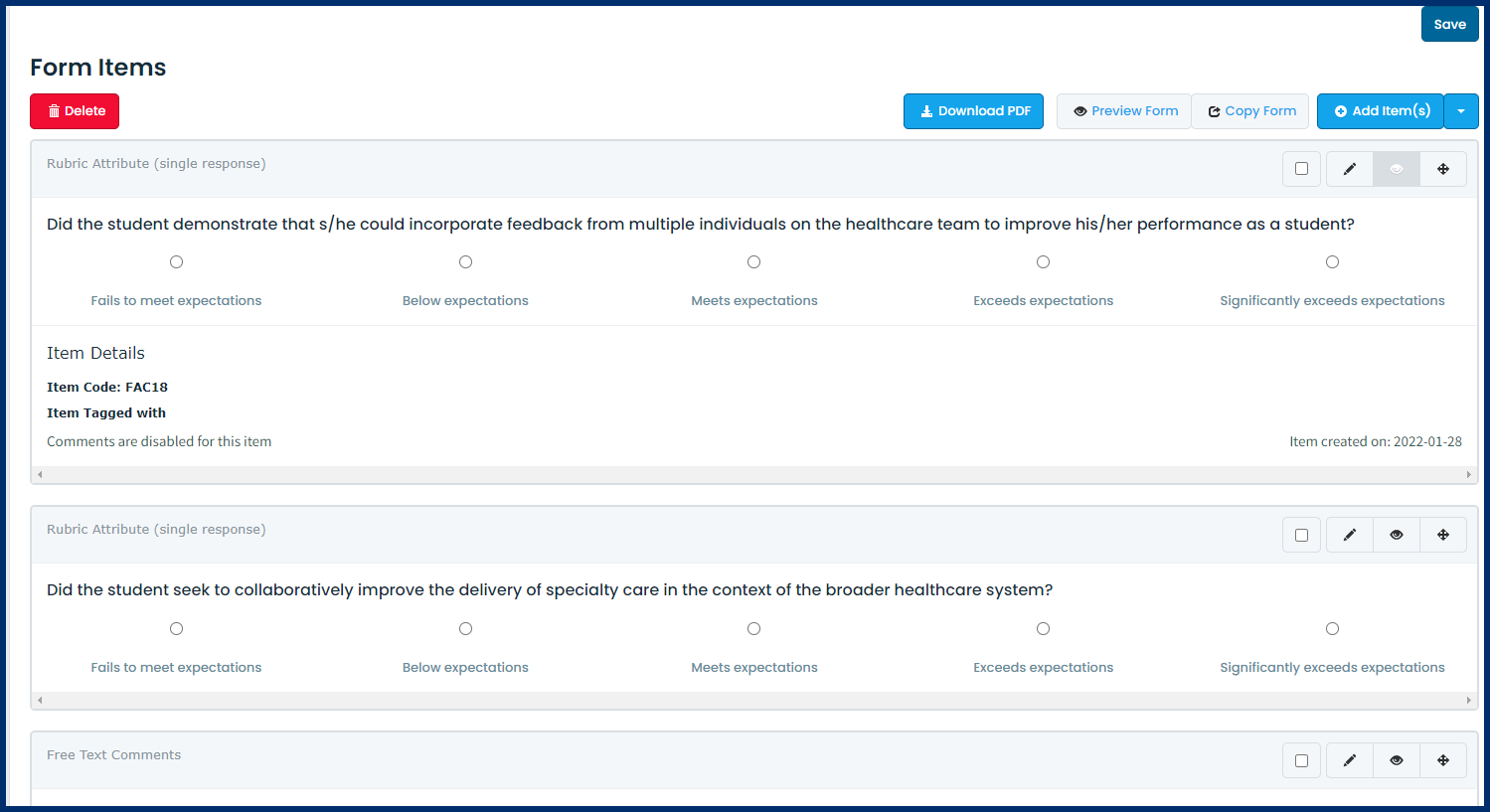The width and height of the screenshot is (1490, 812).
Task: Click right scroll arrow under specialty care item
Action: pos(1468,701)
